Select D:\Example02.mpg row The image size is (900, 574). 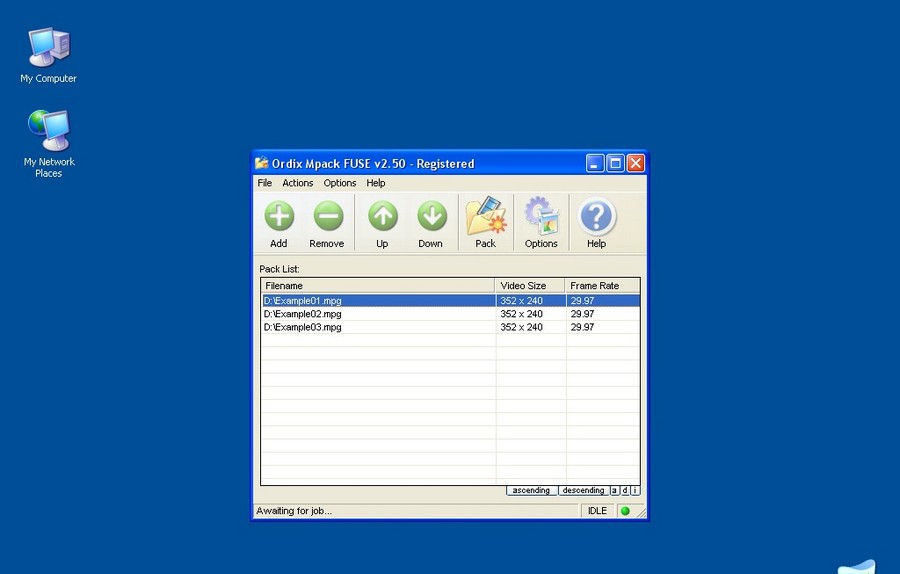tap(451, 314)
